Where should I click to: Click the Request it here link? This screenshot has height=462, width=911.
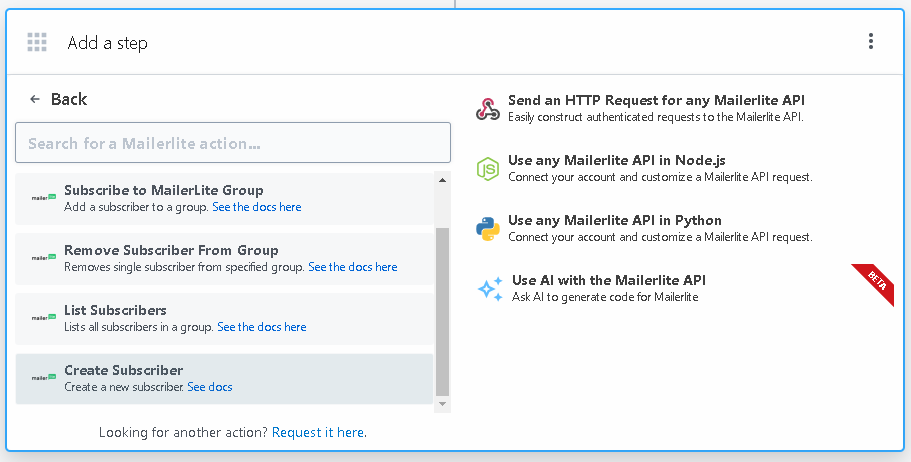(319, 432)
